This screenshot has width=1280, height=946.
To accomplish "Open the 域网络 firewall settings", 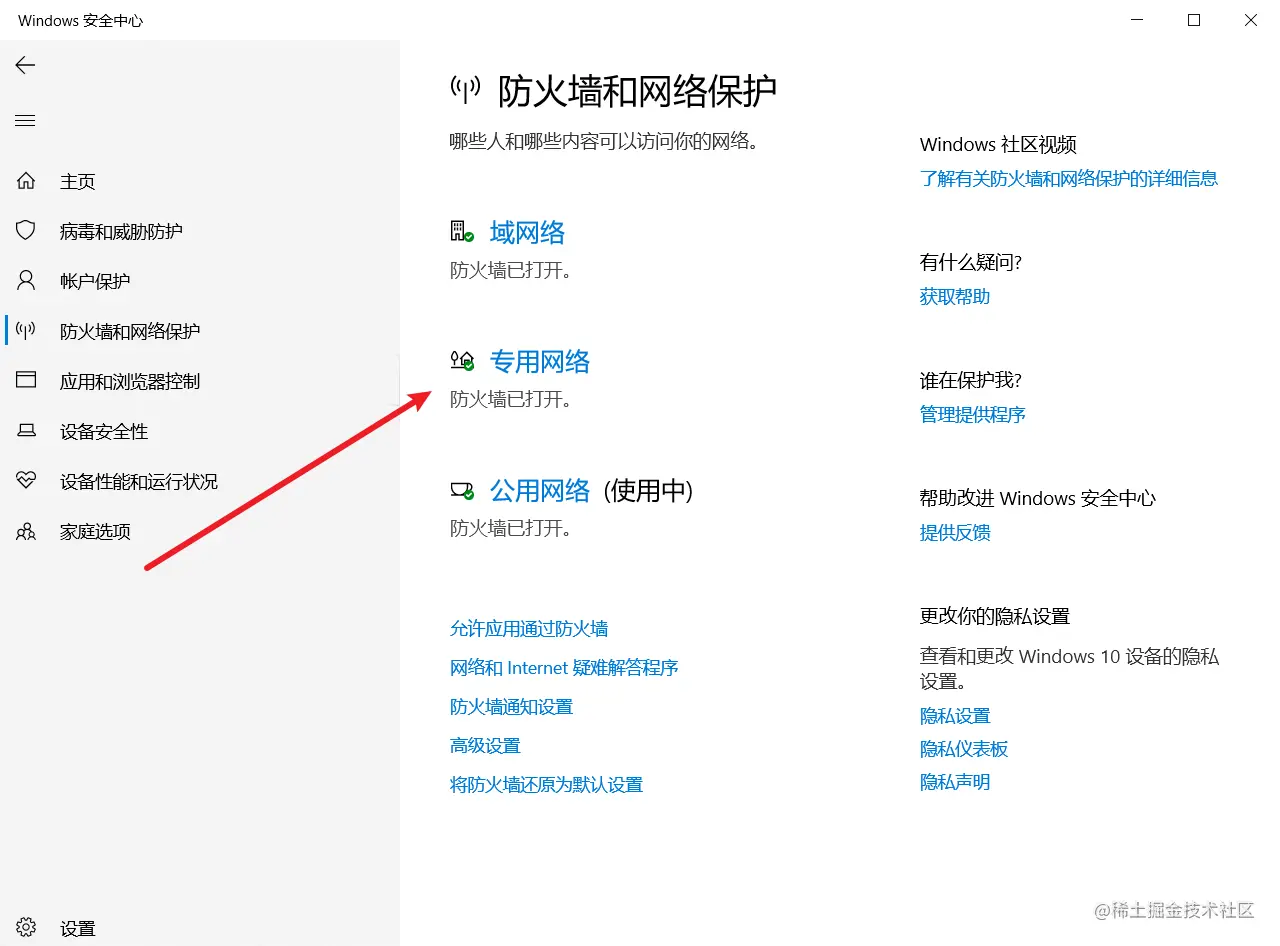I will coord(527,232).
